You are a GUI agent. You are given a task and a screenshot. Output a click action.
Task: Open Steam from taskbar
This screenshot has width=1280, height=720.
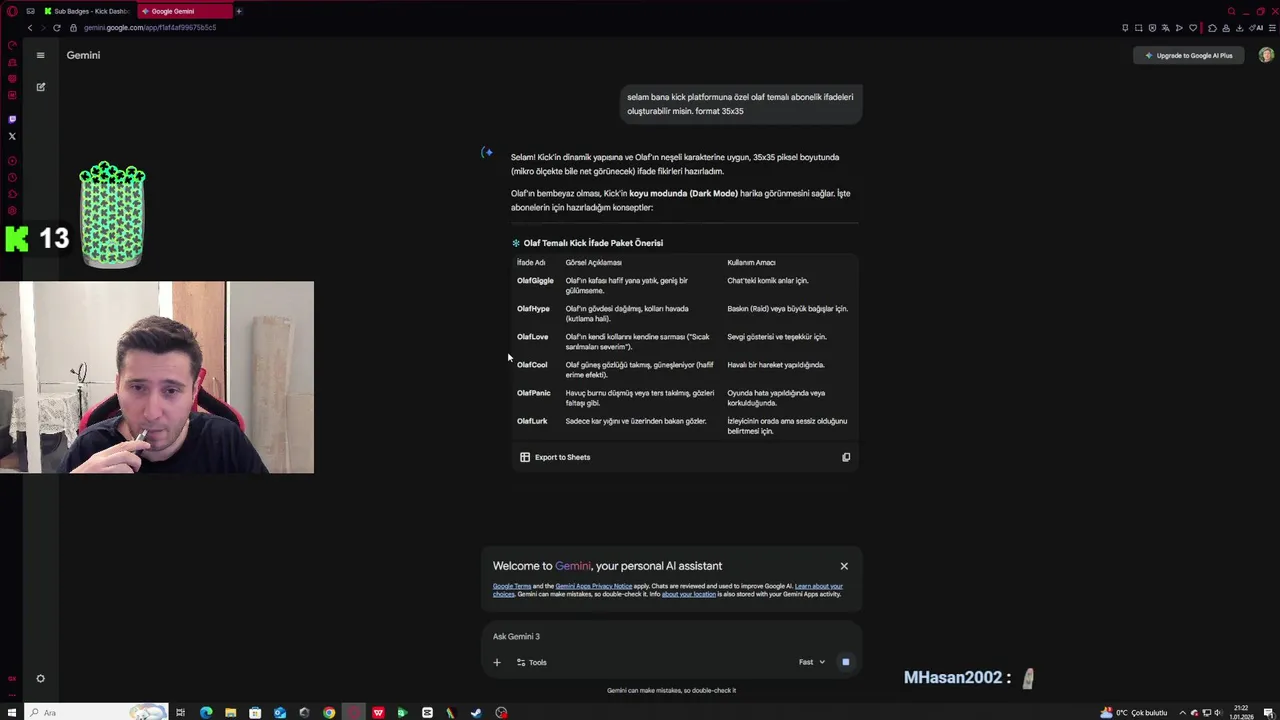[x=476, y=713]
